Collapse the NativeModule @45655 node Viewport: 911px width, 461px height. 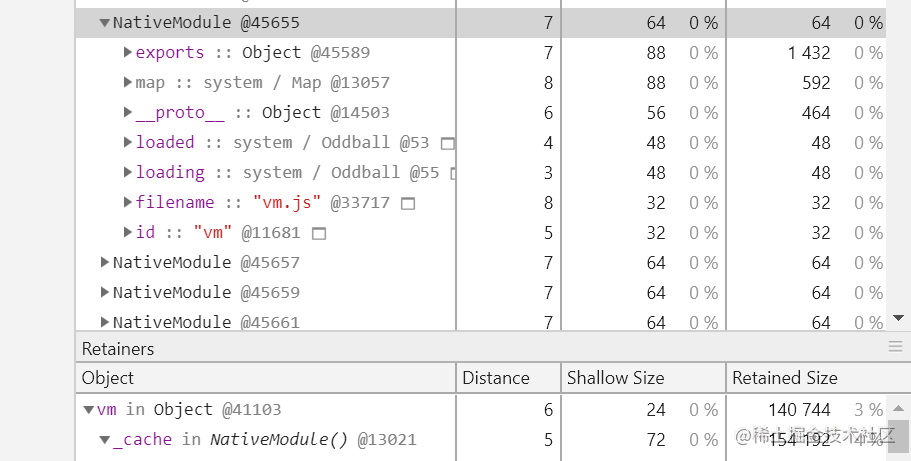pyautogui.click(x=105, y=22)
